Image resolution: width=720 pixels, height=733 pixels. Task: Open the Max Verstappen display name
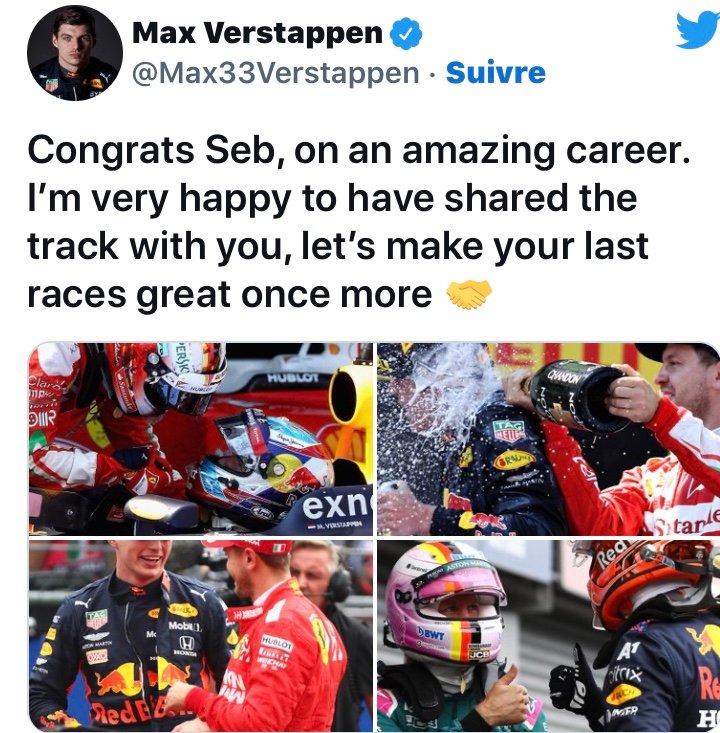pyautogui.click(x=258, y=33)
